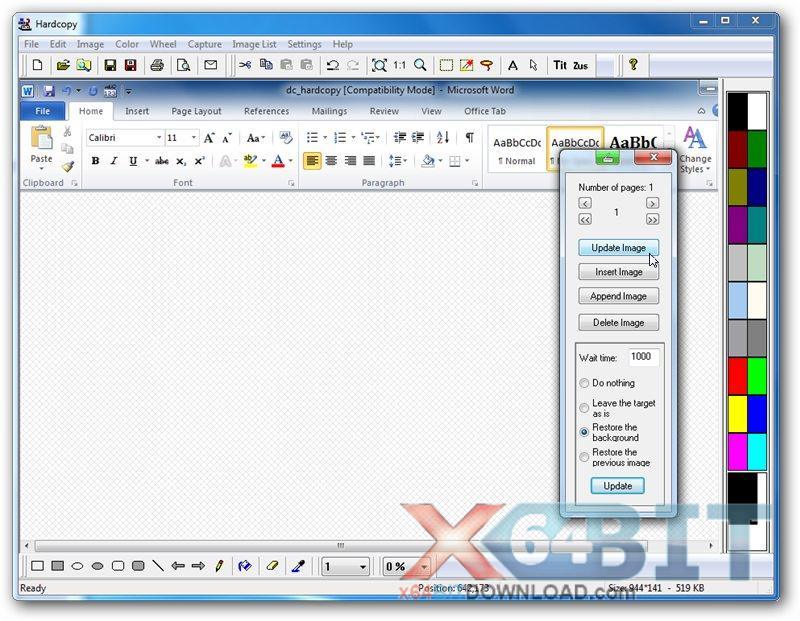The height and width of the screenshot is (621, 800).
Task: Select the magnifier zoom tool
Action: [420, 65]
